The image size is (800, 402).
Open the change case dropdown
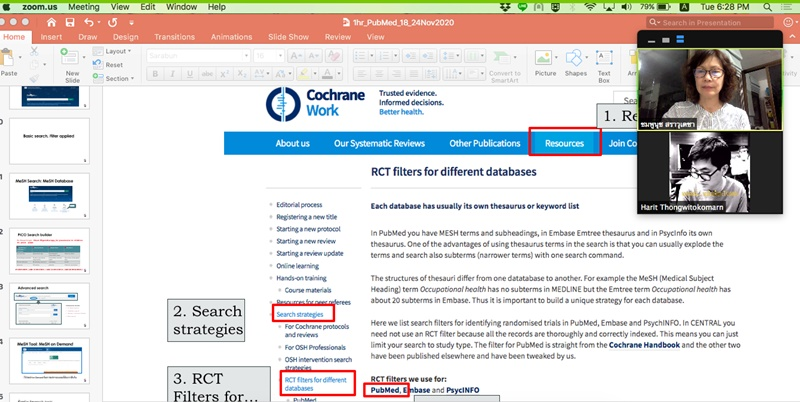283,74
